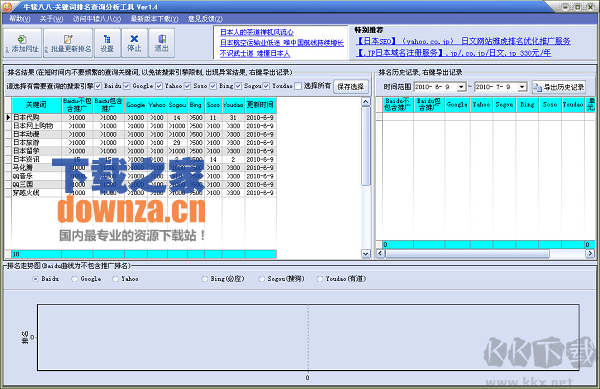Viewport: 600px width, 389px height.
Task: Open the Latest Version Download (最新版本下载) menu
Action: click(154, 19)
